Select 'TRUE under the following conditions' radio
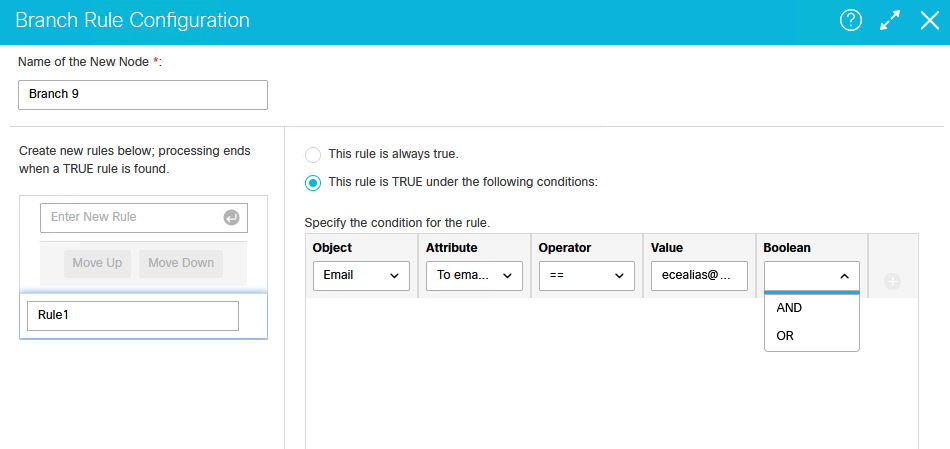950x449 pixels. (313, 182)
